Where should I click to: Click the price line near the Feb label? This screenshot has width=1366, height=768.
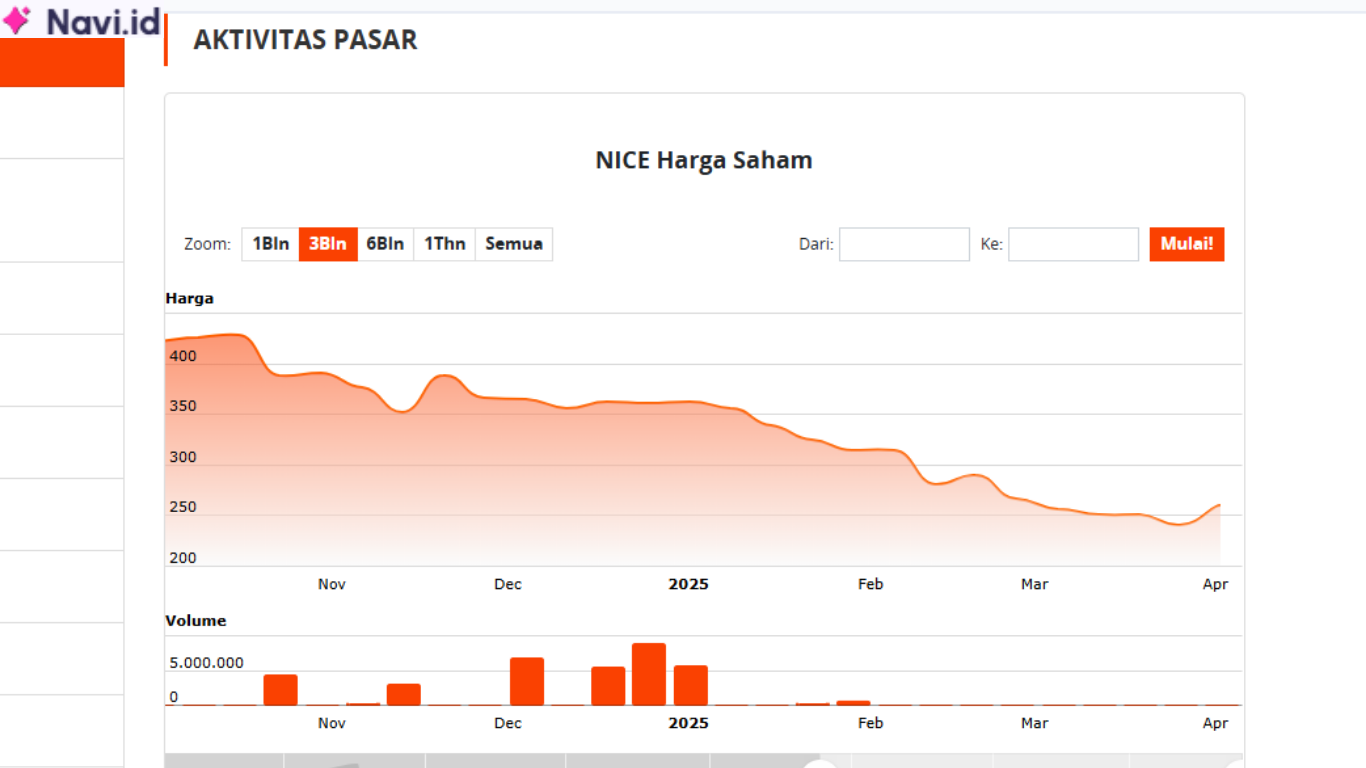pyautogui.click(x=870, y=447)
